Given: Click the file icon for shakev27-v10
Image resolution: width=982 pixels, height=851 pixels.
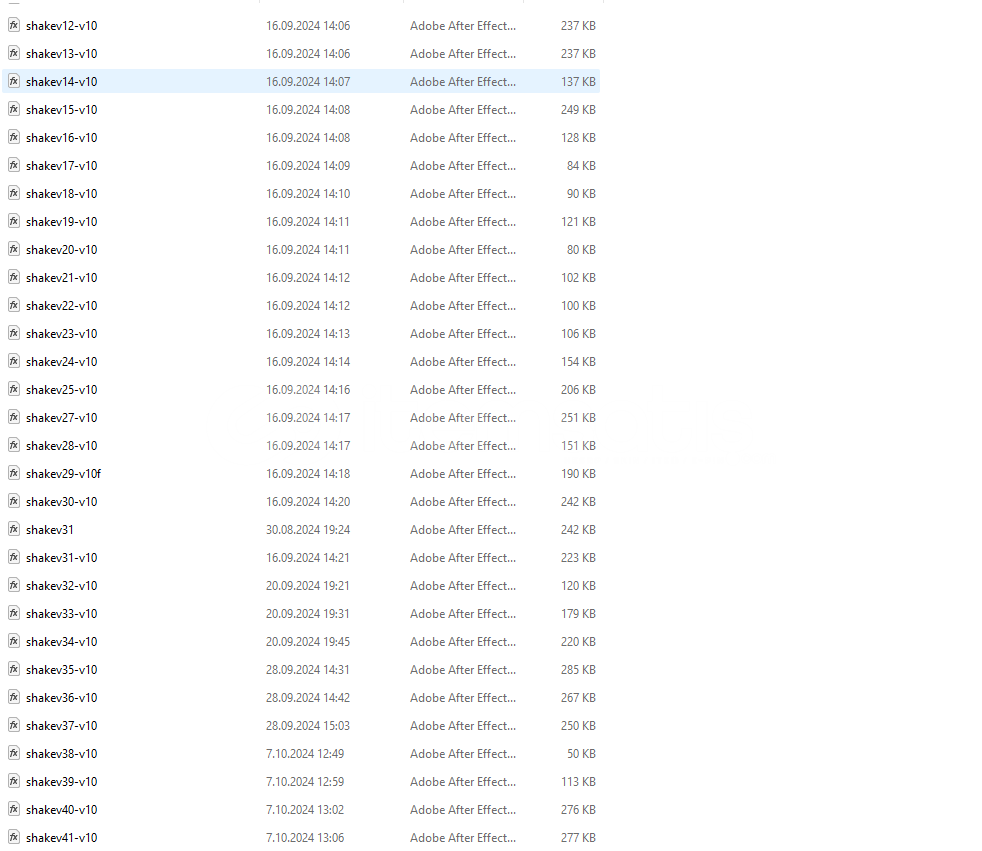Looking at the screenshot, I should tap(14, 417).
